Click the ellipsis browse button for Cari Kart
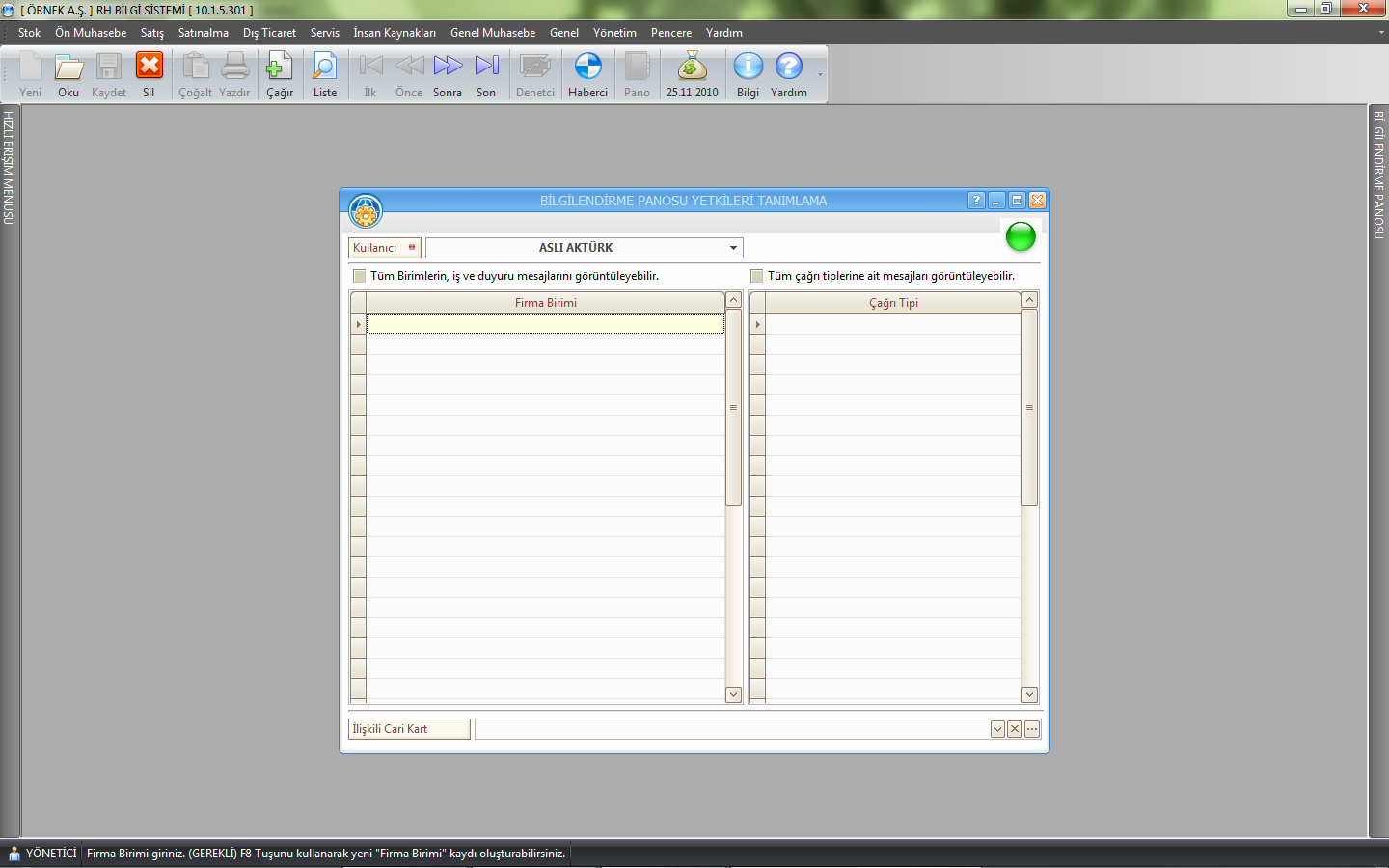The width and height of the screenshot is (1389, 868). 1032,729
